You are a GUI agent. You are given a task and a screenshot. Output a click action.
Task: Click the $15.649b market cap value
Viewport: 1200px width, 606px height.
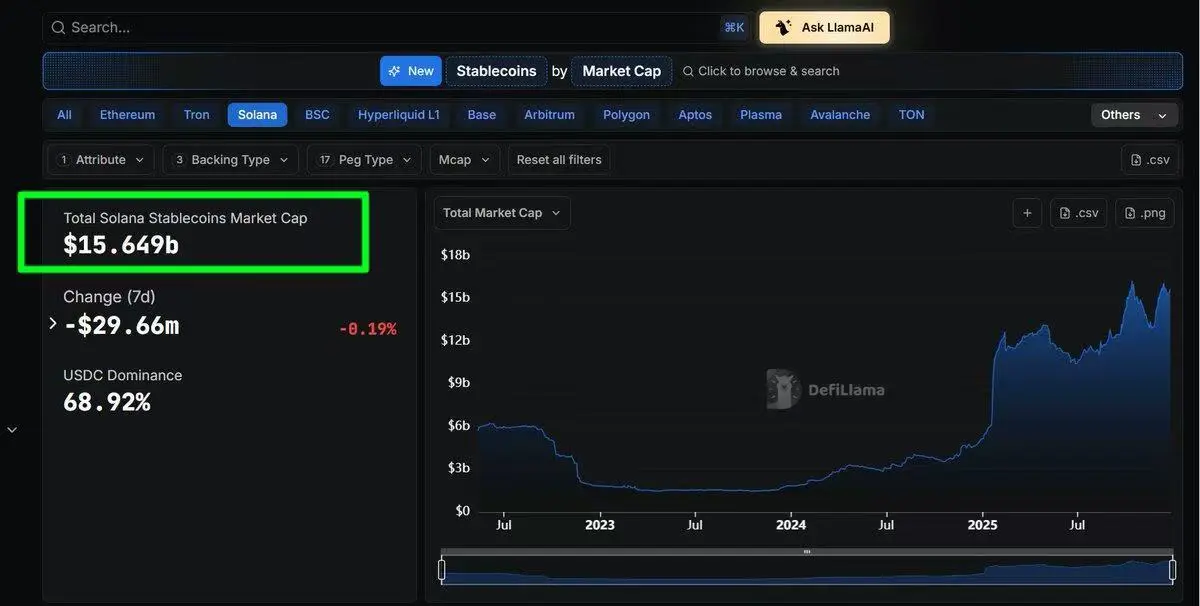click(121, 245)
